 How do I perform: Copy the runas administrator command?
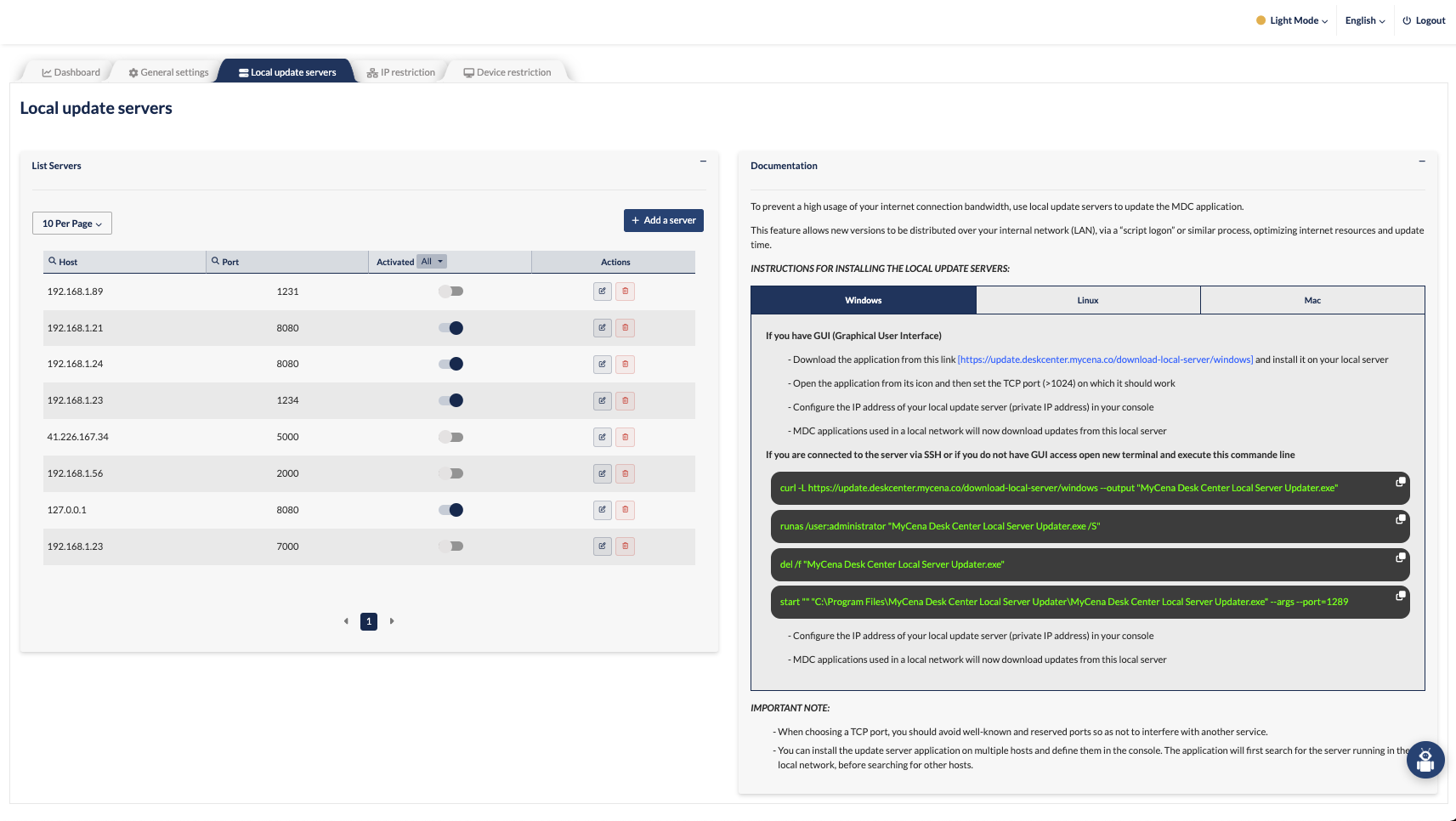point(1400,519)
